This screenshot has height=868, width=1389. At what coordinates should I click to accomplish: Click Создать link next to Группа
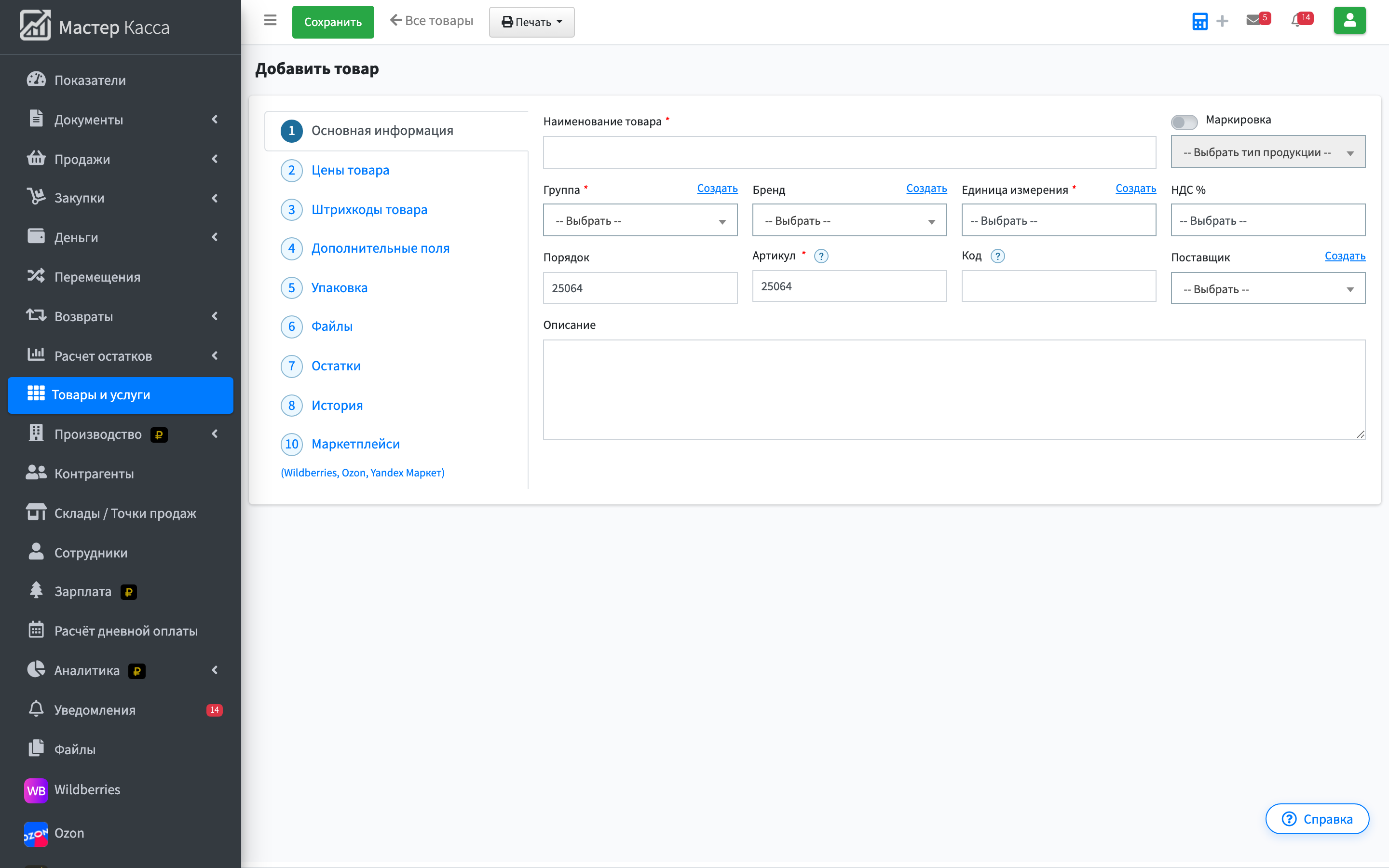tap(717, 188)
